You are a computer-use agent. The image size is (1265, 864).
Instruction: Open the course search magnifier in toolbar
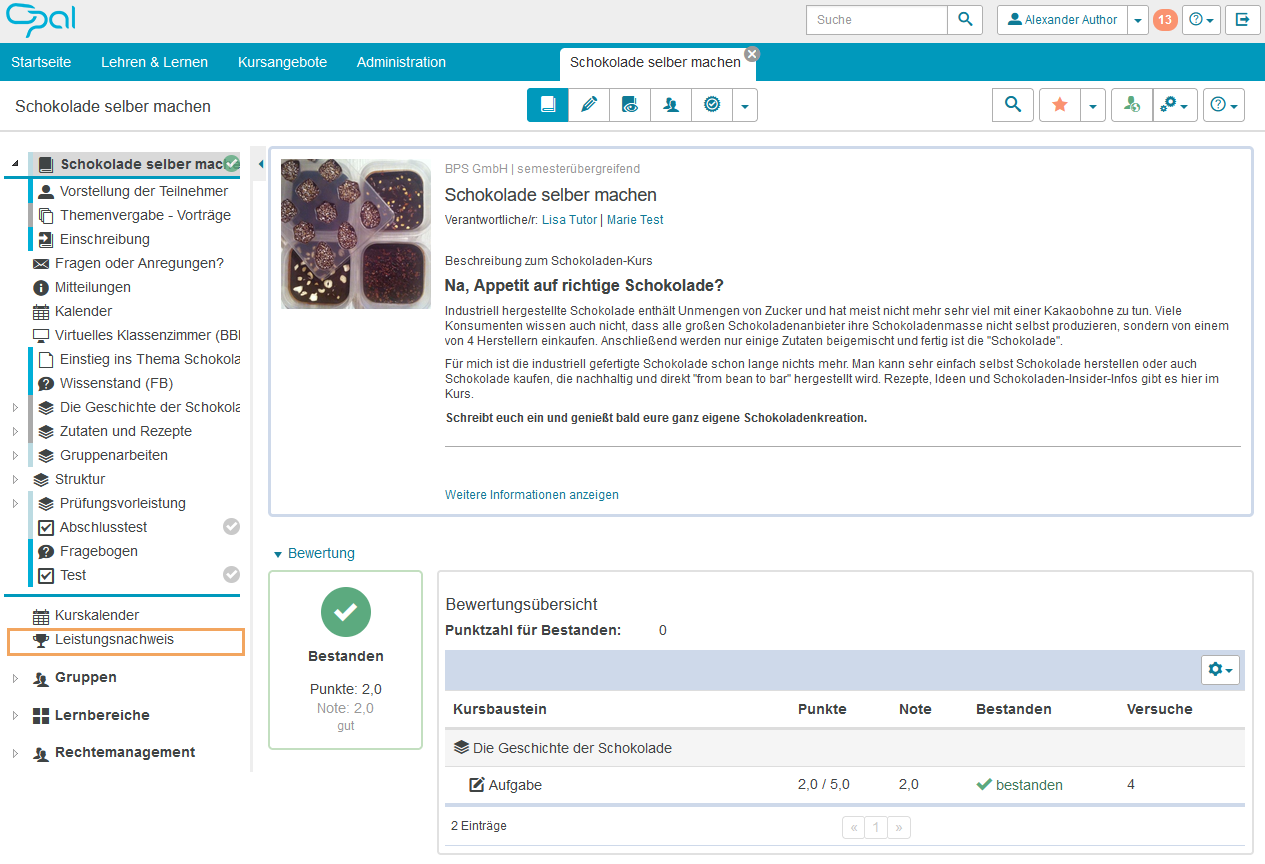(1013, 105)
